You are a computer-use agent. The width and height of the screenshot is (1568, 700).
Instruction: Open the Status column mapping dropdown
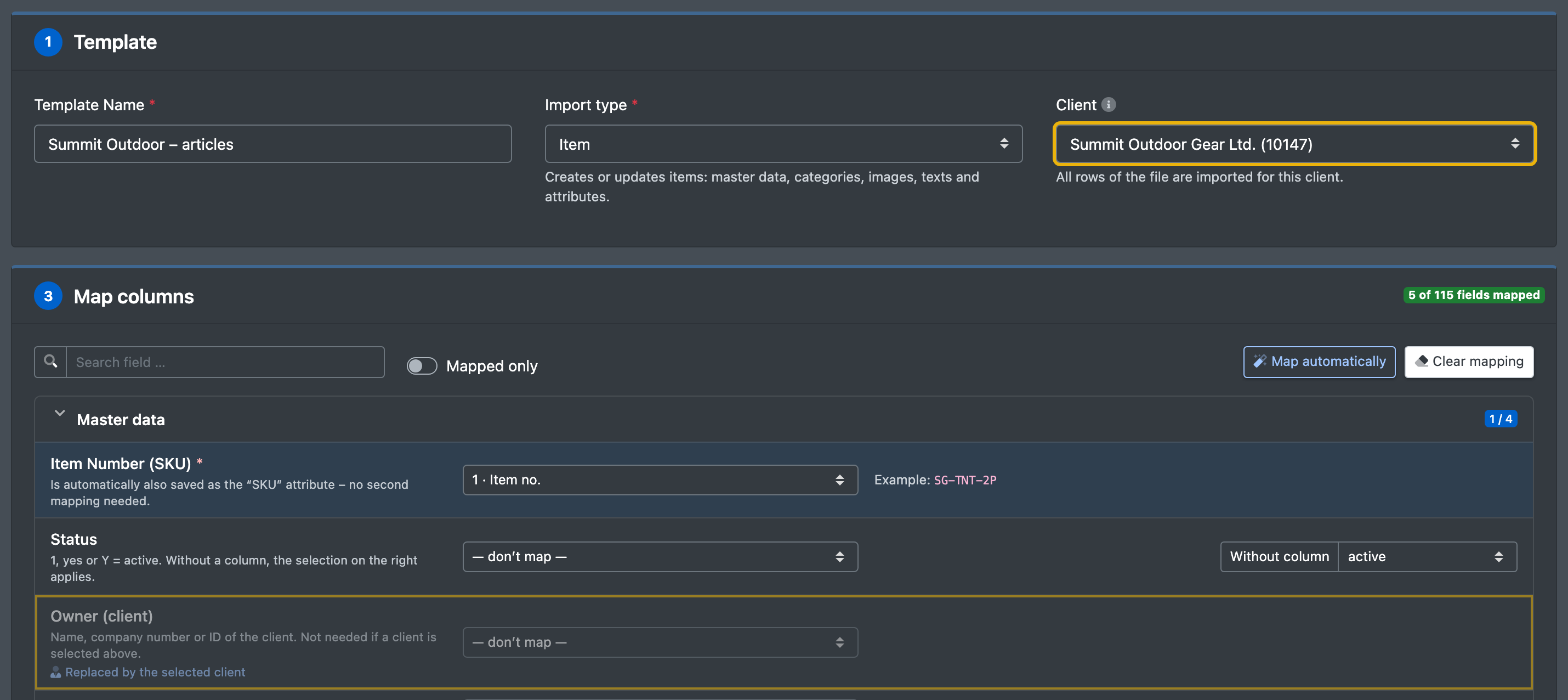[660, 557]
